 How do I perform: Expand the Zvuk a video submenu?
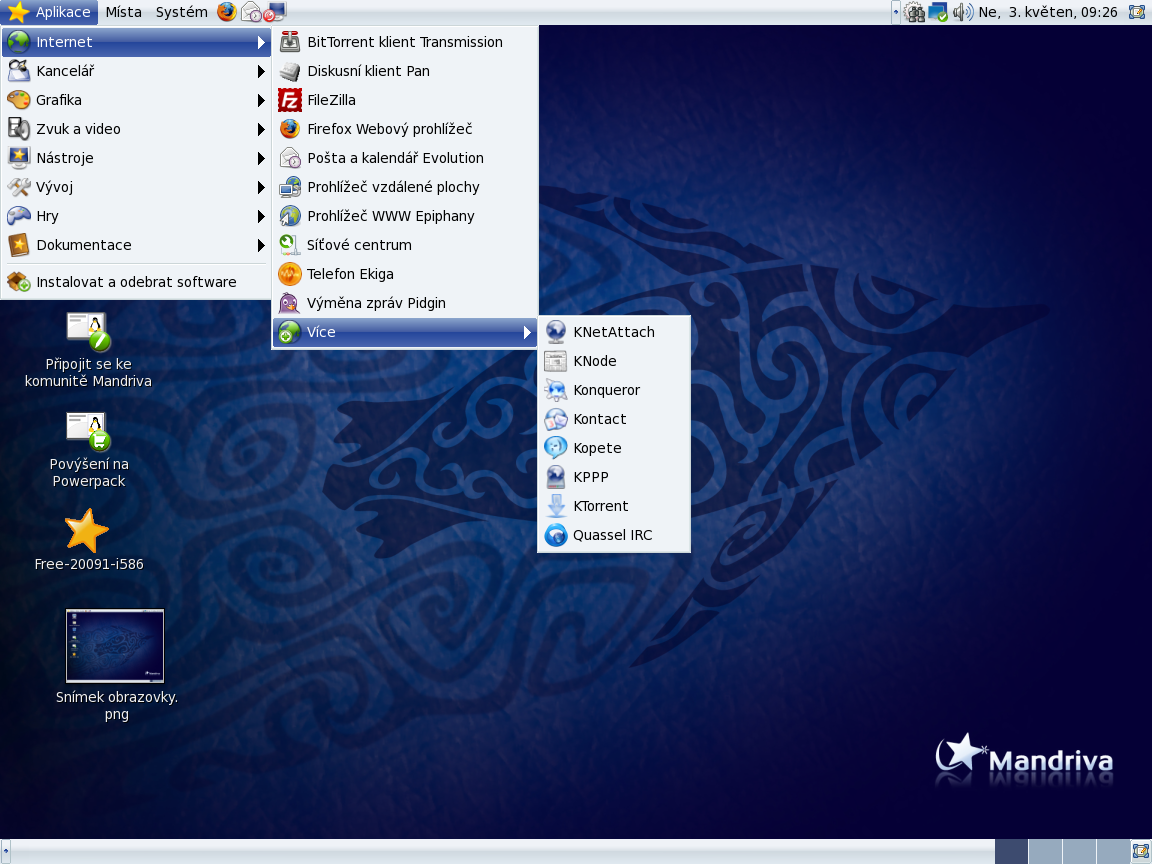pos(137,129)
